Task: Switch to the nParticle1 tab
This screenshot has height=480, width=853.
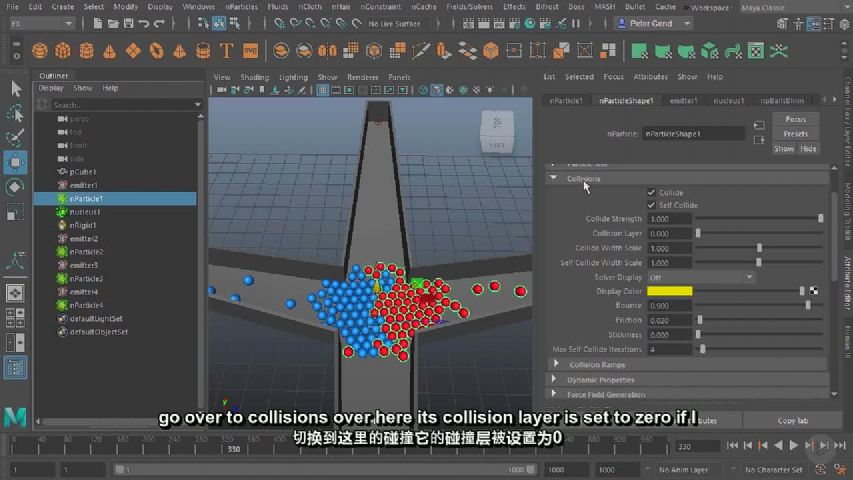Action: 566,100
